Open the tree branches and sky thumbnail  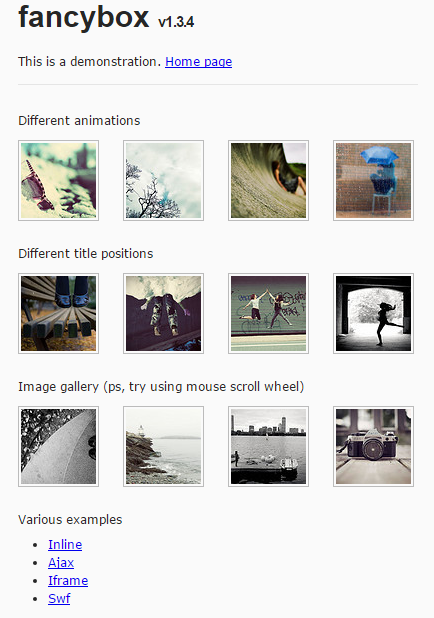[163, 180]
